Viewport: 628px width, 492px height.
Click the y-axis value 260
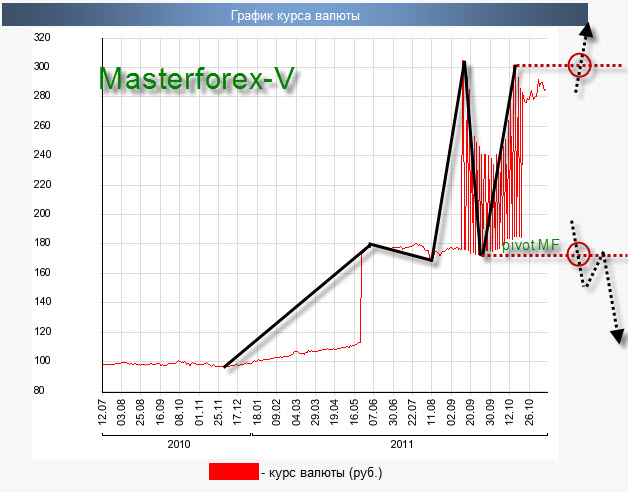(x=42, y=125)
